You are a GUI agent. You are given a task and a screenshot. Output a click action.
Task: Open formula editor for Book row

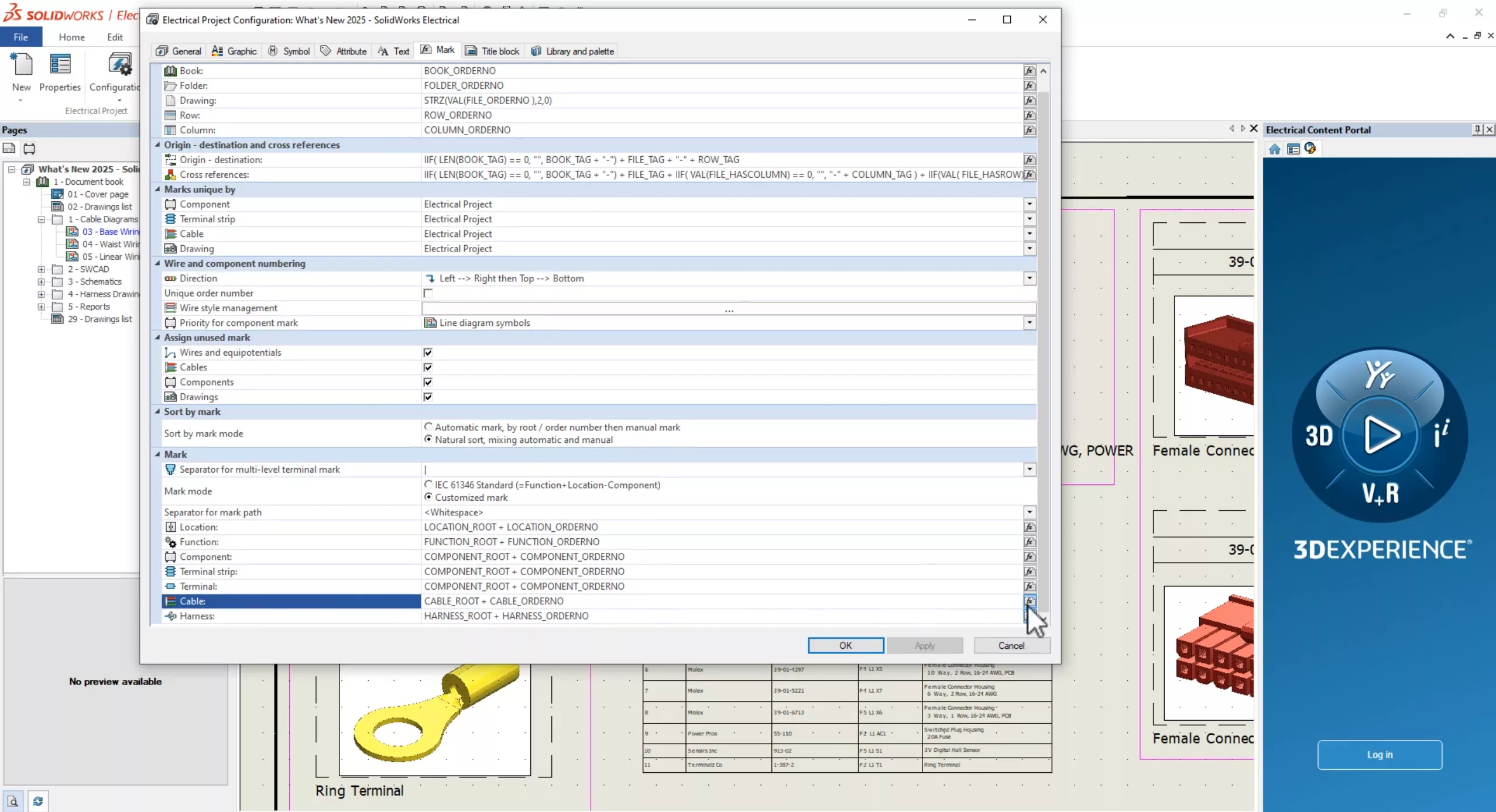tap(1029, 71)
